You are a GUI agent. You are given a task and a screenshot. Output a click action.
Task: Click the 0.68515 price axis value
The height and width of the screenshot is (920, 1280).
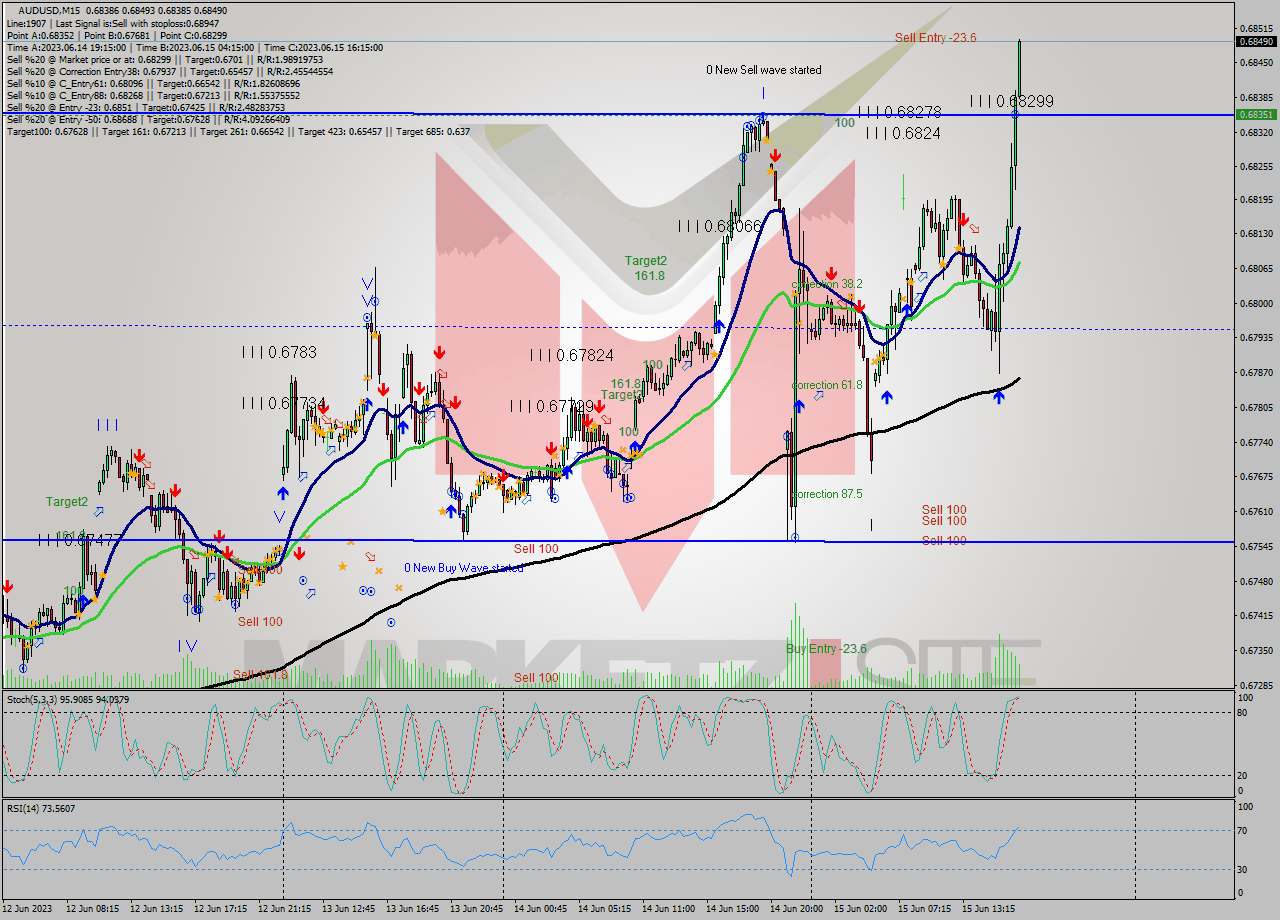[1256, 29]
